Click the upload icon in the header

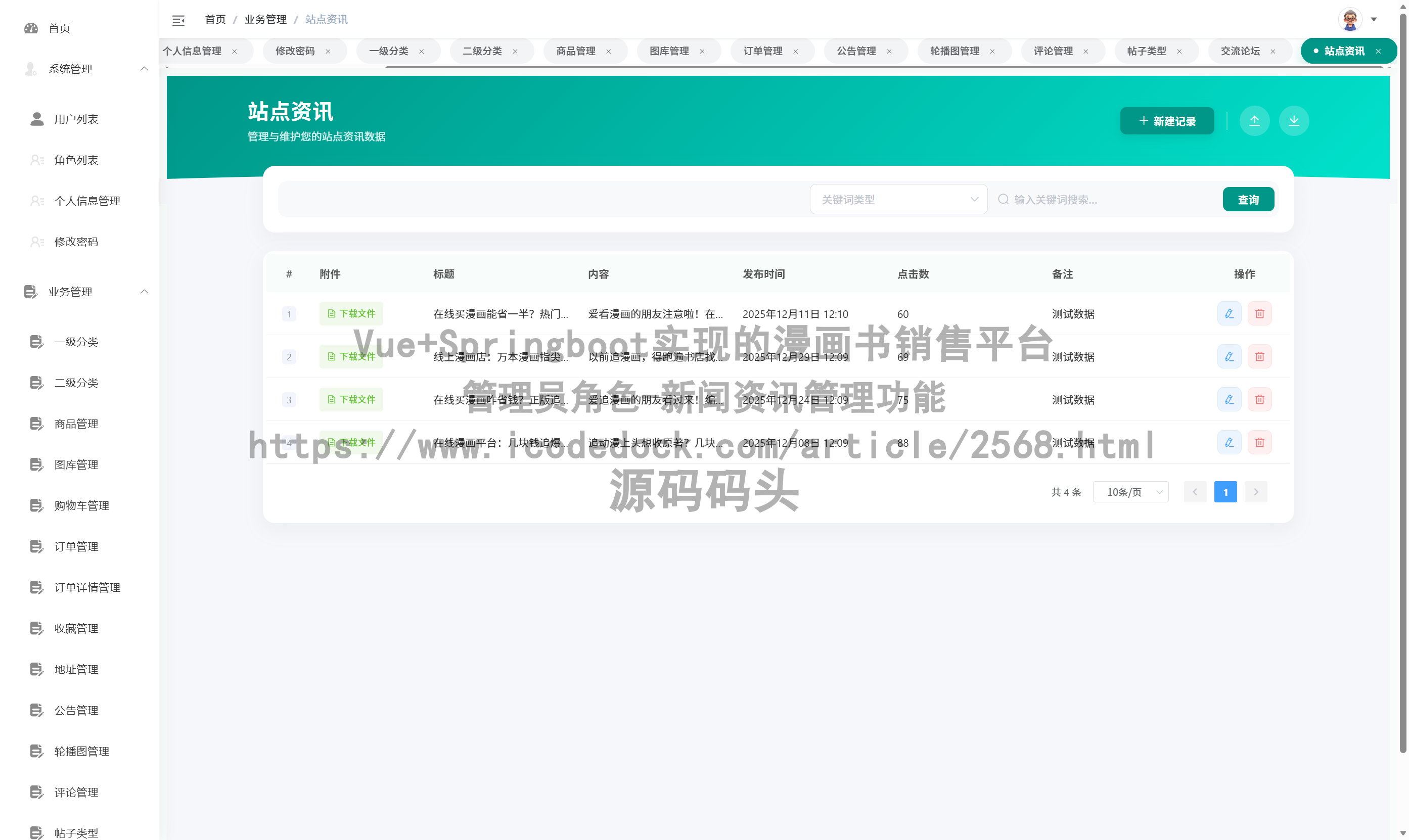1254,121
